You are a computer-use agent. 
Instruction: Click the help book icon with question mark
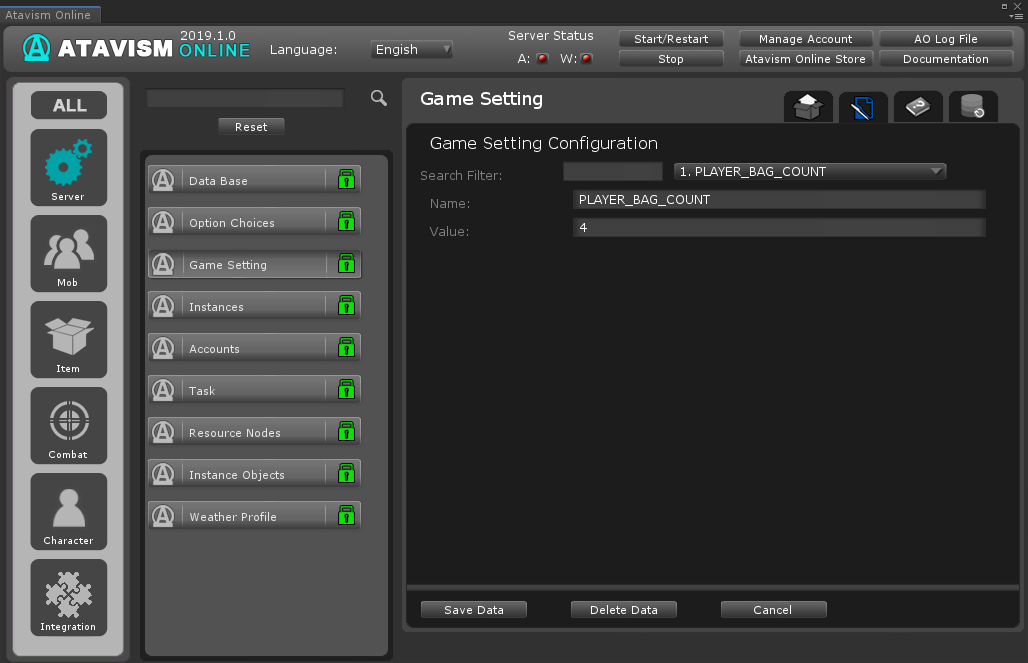[917, 107]
